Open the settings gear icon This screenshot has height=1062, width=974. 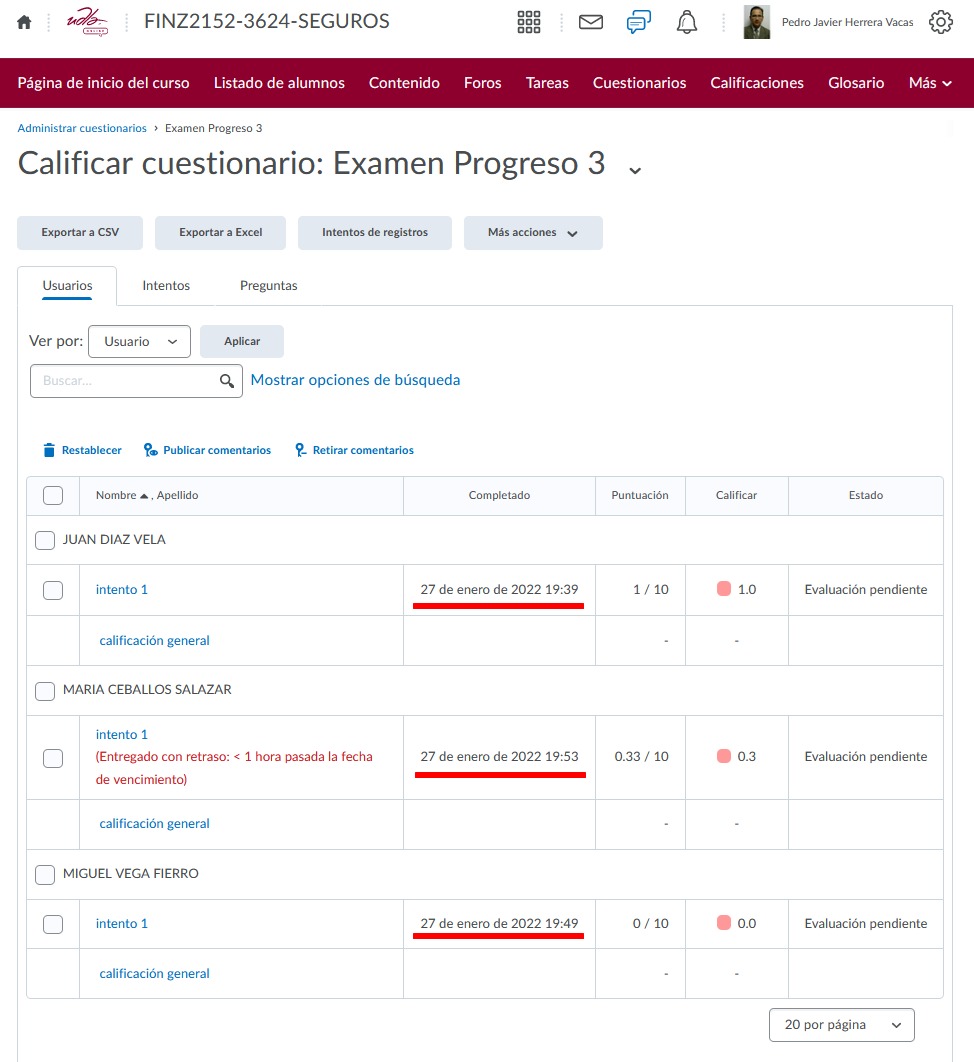click(941, 22)
